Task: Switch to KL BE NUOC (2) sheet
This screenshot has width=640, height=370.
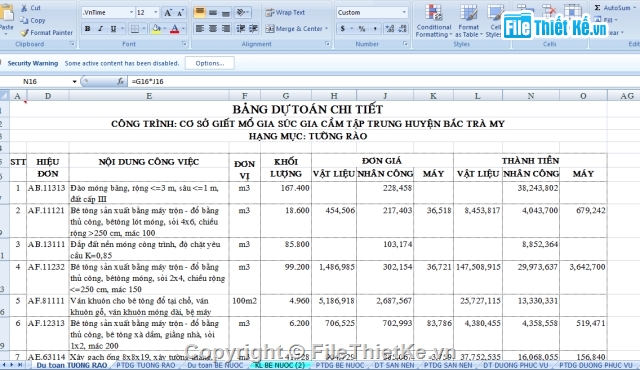Action: pyautogui.click(x=280, y=365)
